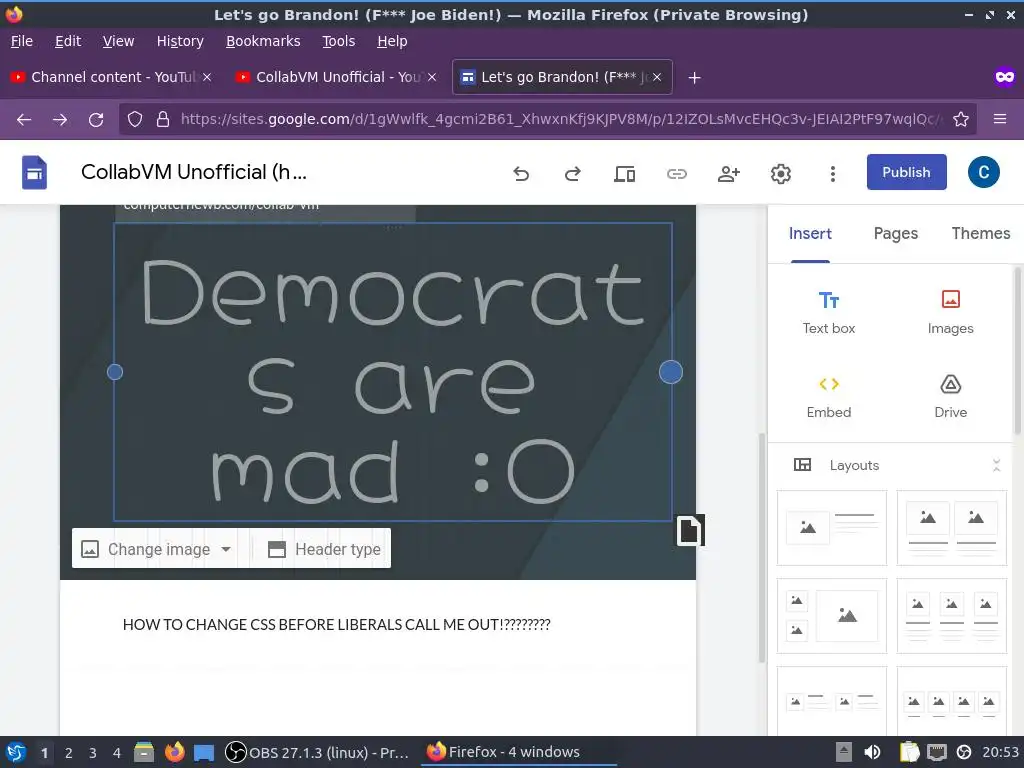Click the private browsing mask icon
The width and height of the screenshot is (1024, 768).
coord(1004,78)
